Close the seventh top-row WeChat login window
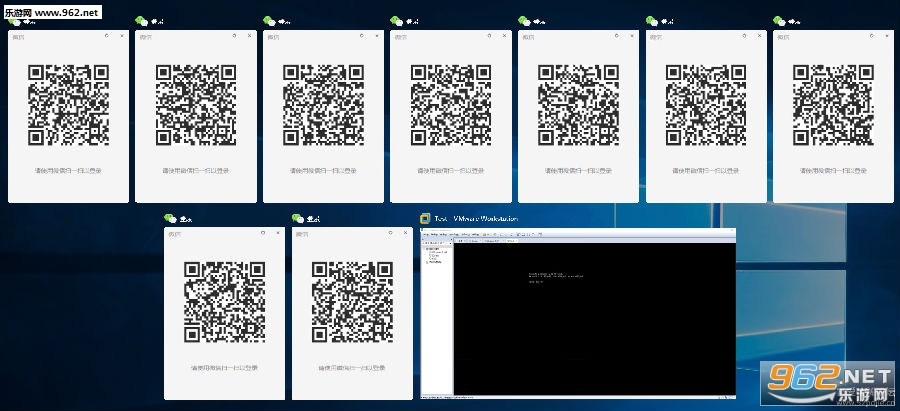 [x=887, y=36]
